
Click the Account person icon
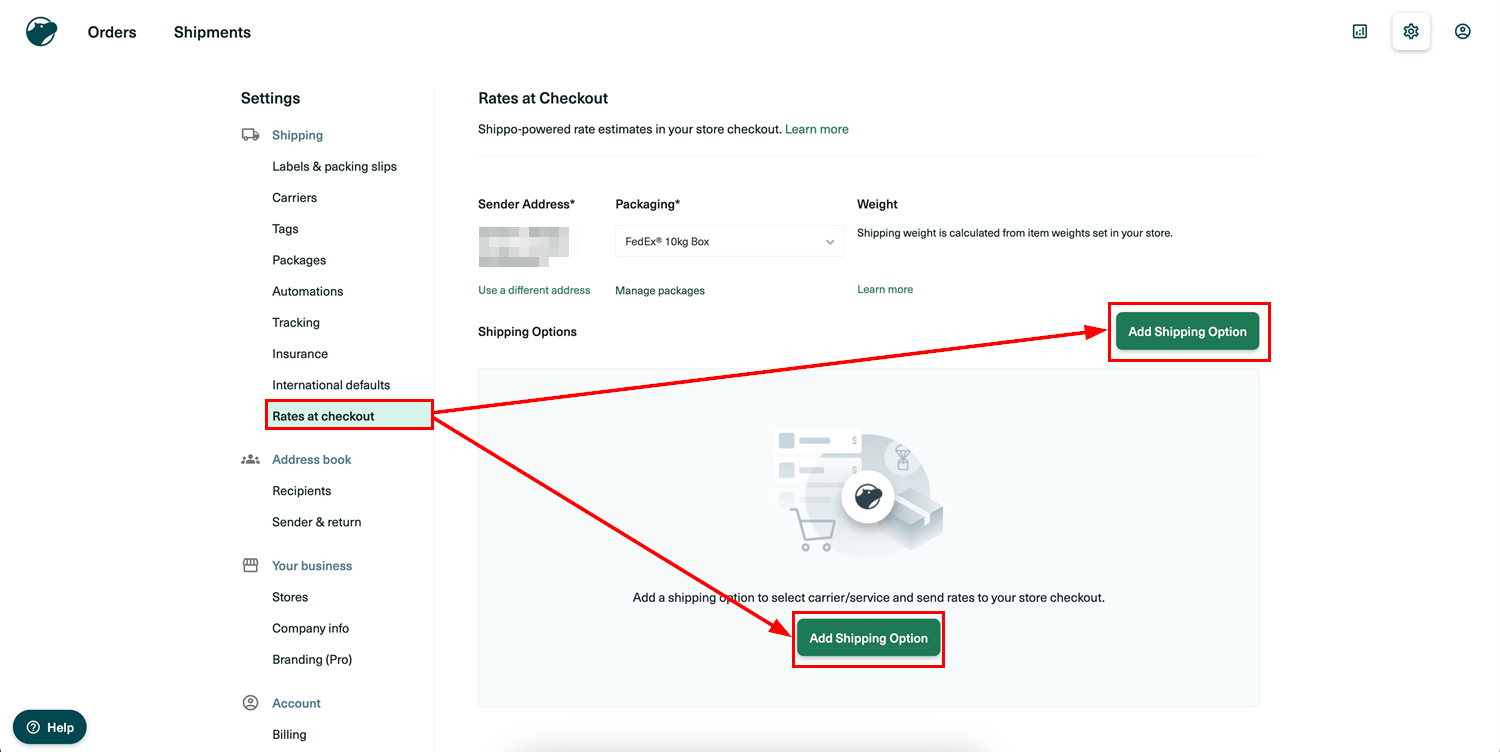tap(250, 704)
